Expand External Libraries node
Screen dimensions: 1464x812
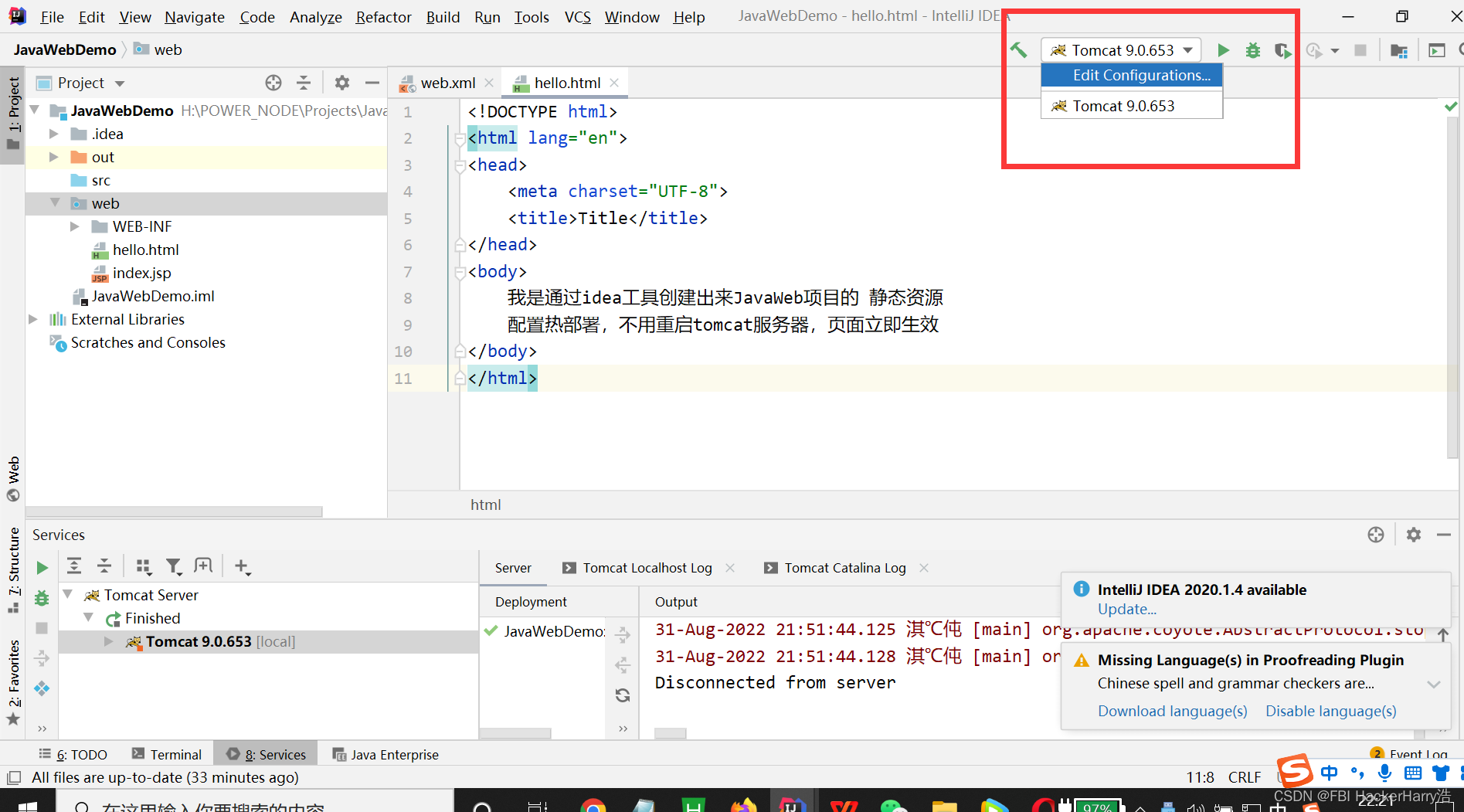point(33,319)
